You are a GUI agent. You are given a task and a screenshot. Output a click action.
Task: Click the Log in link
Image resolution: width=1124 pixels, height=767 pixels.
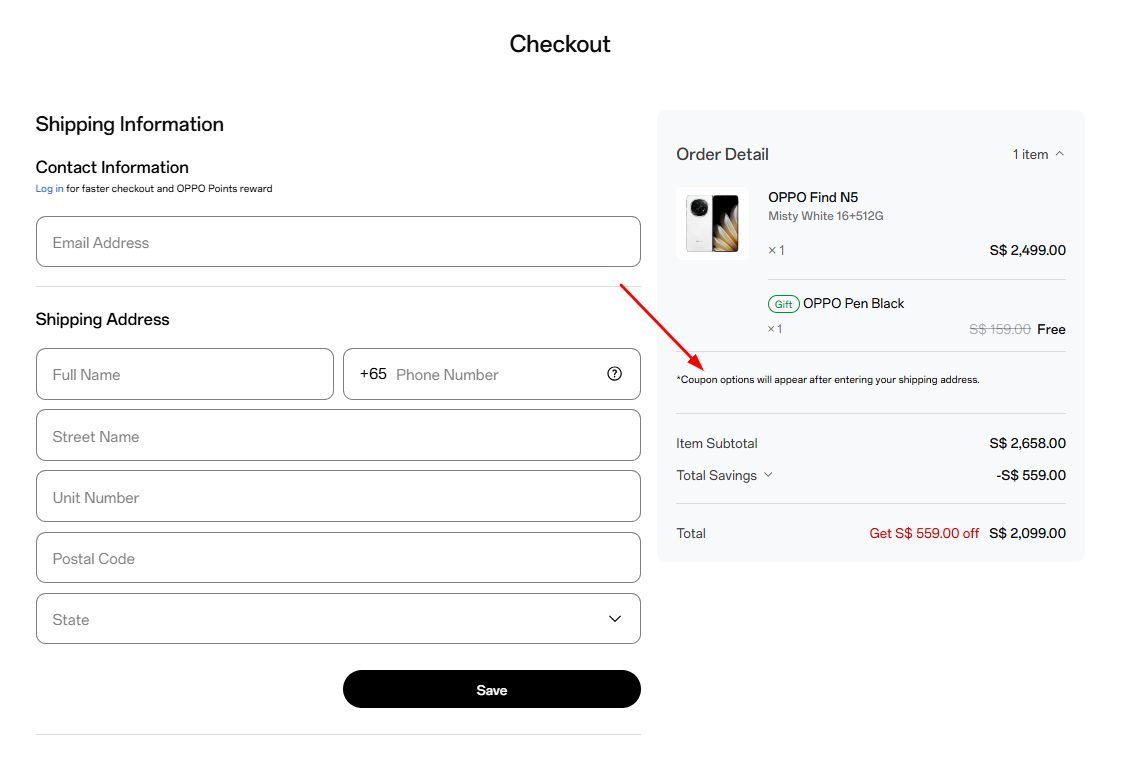point(48,188)
